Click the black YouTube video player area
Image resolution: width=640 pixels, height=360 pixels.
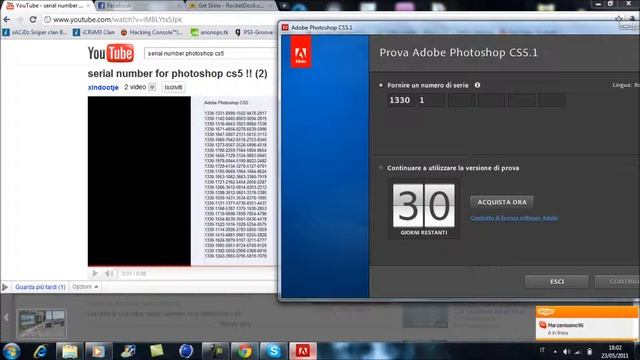click(139, 181)
